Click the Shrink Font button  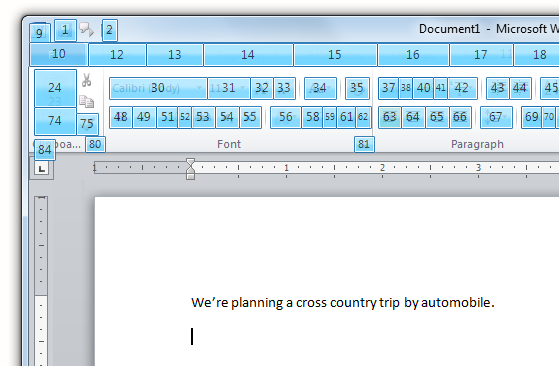point(284,88)
